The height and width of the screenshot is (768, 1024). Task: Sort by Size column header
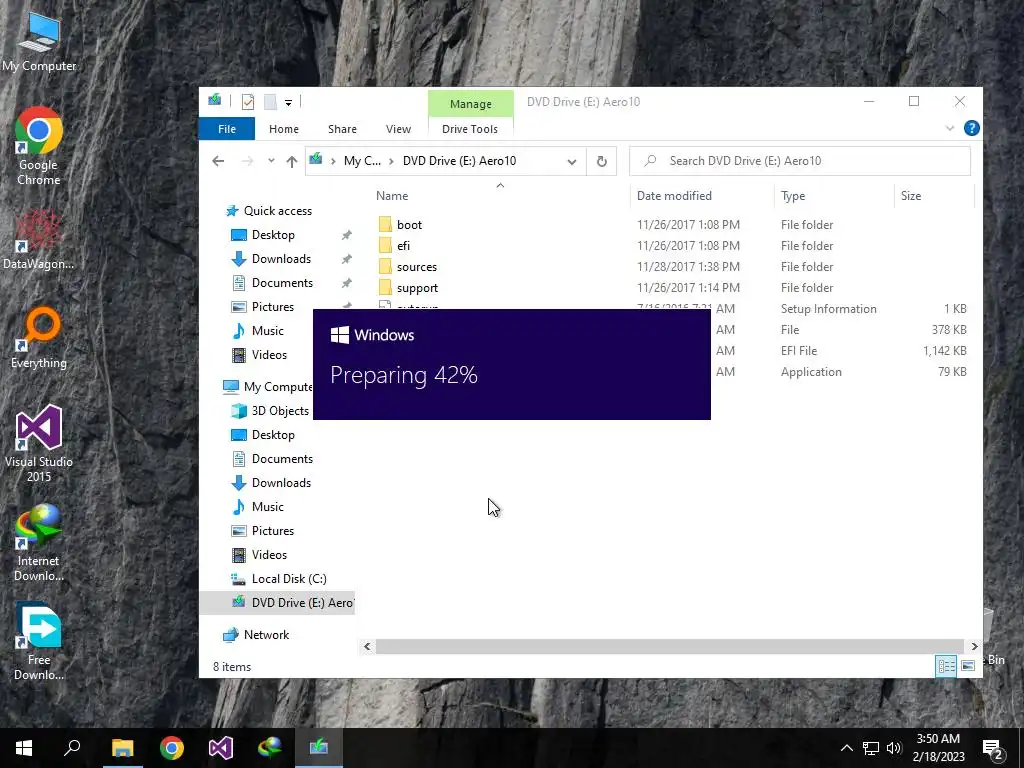click(x=910, y=196)
